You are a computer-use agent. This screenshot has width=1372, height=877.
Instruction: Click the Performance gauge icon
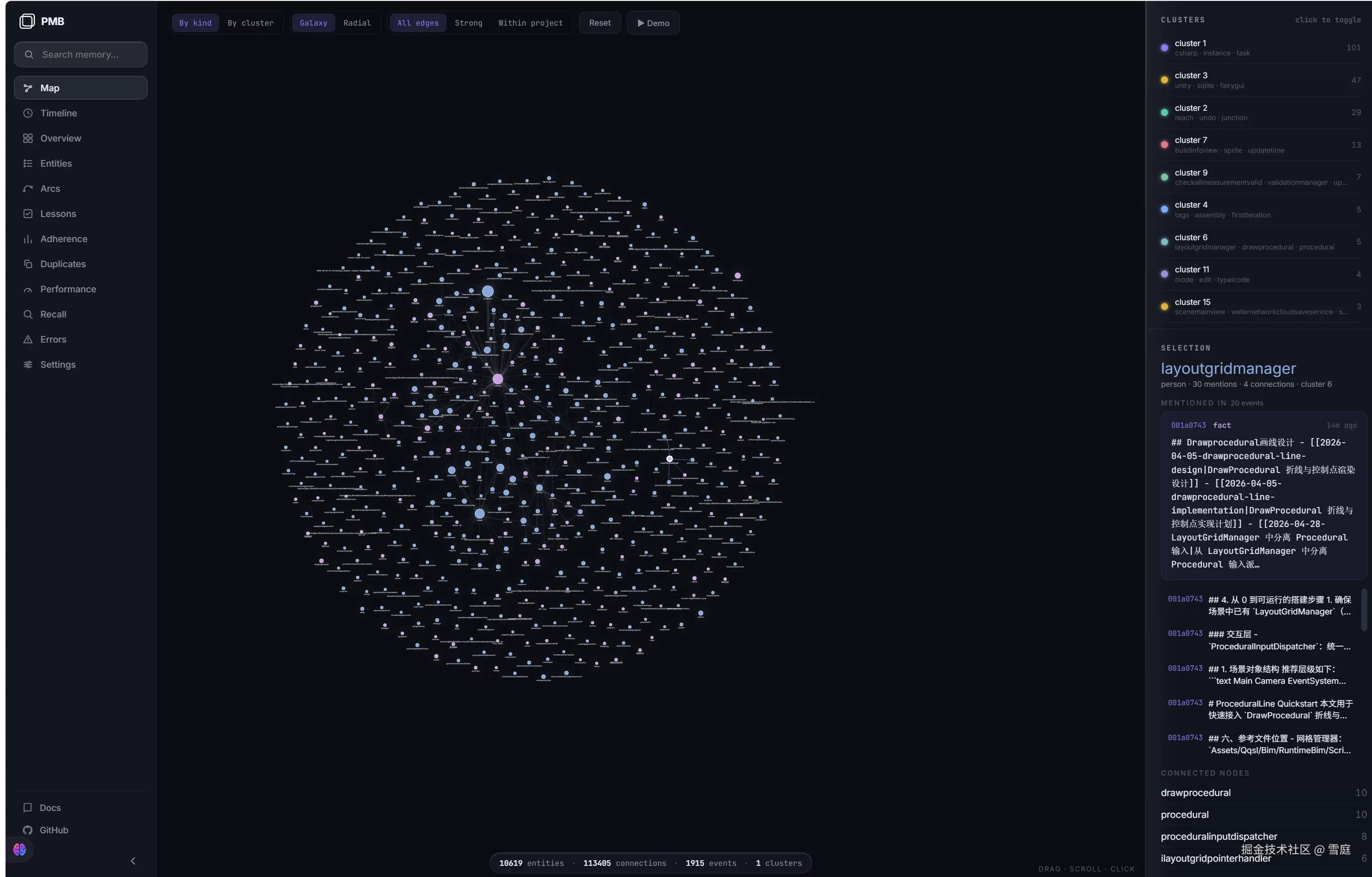tap(27, 289)
